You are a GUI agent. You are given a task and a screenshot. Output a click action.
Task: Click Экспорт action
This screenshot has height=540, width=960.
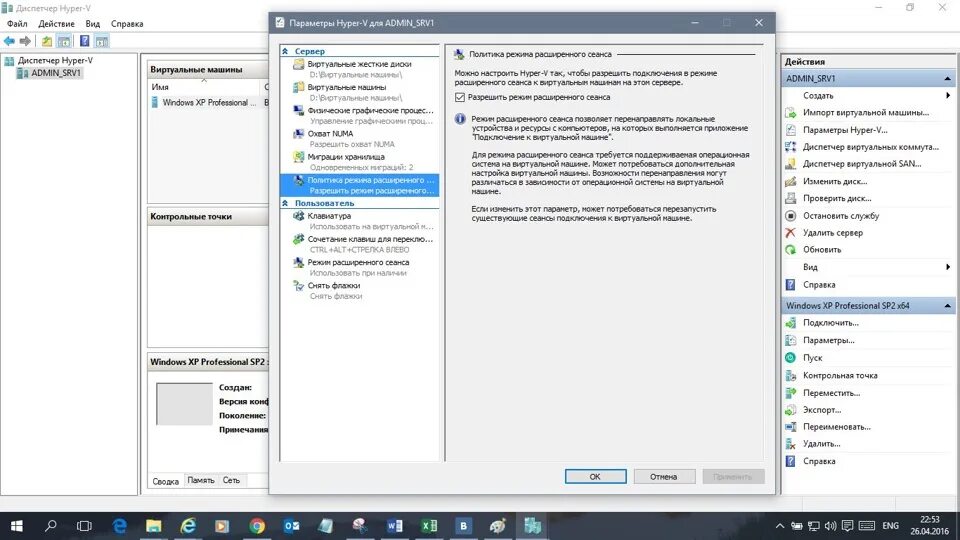tap(822, 410)
